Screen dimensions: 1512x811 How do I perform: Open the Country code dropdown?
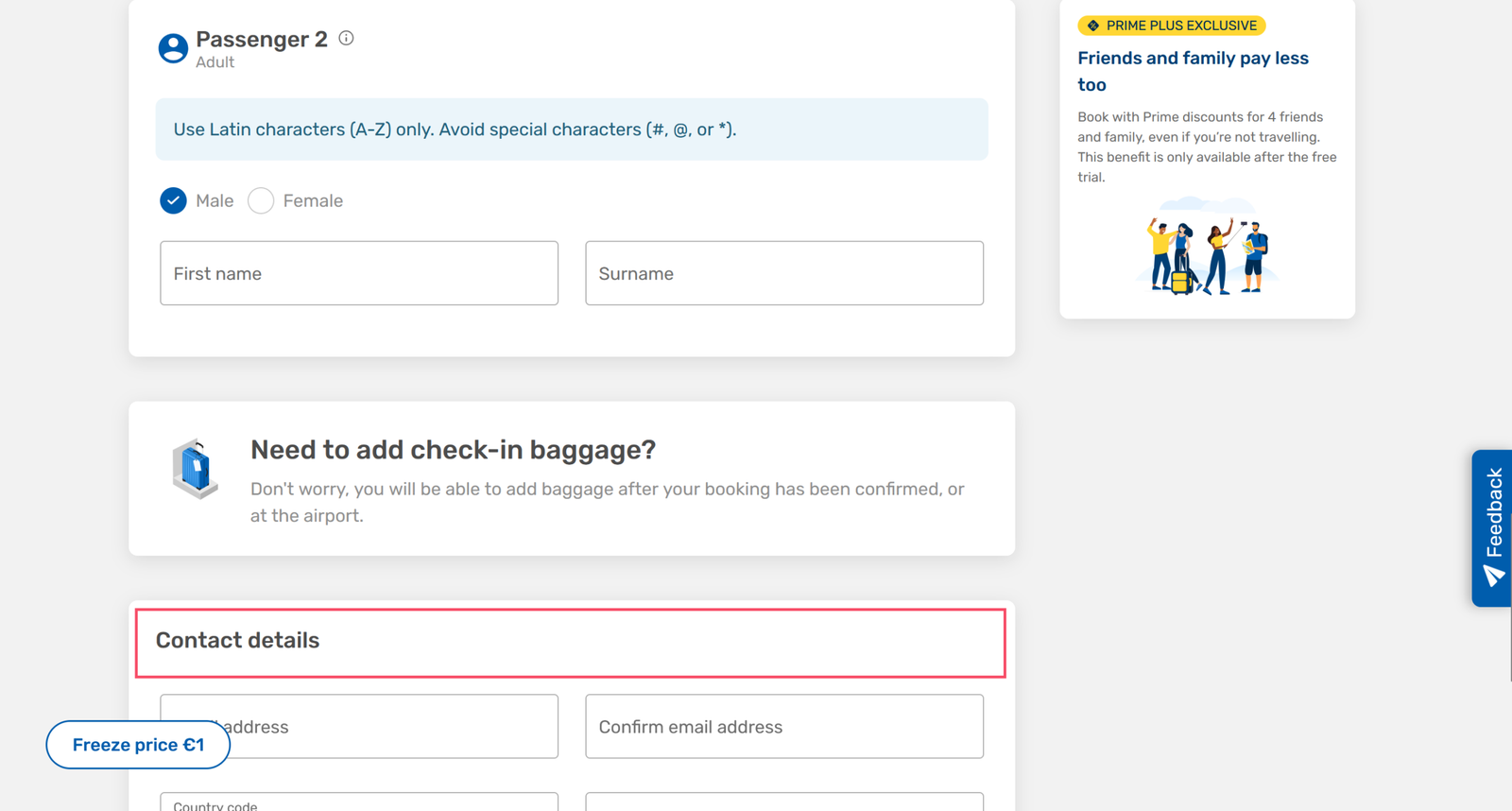(x=359, y=802)
